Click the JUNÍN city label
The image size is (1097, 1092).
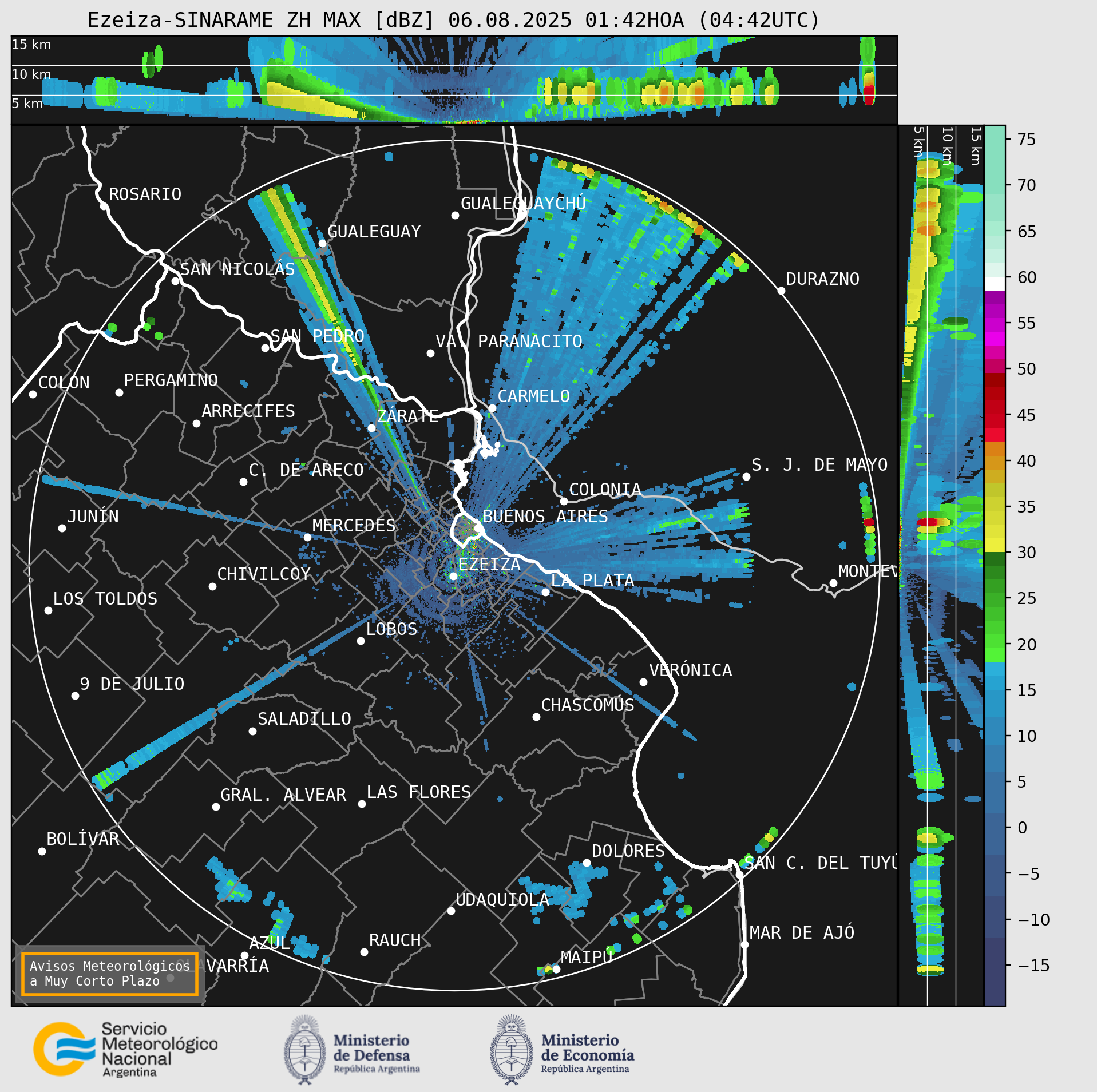click(x=93, y=517)
